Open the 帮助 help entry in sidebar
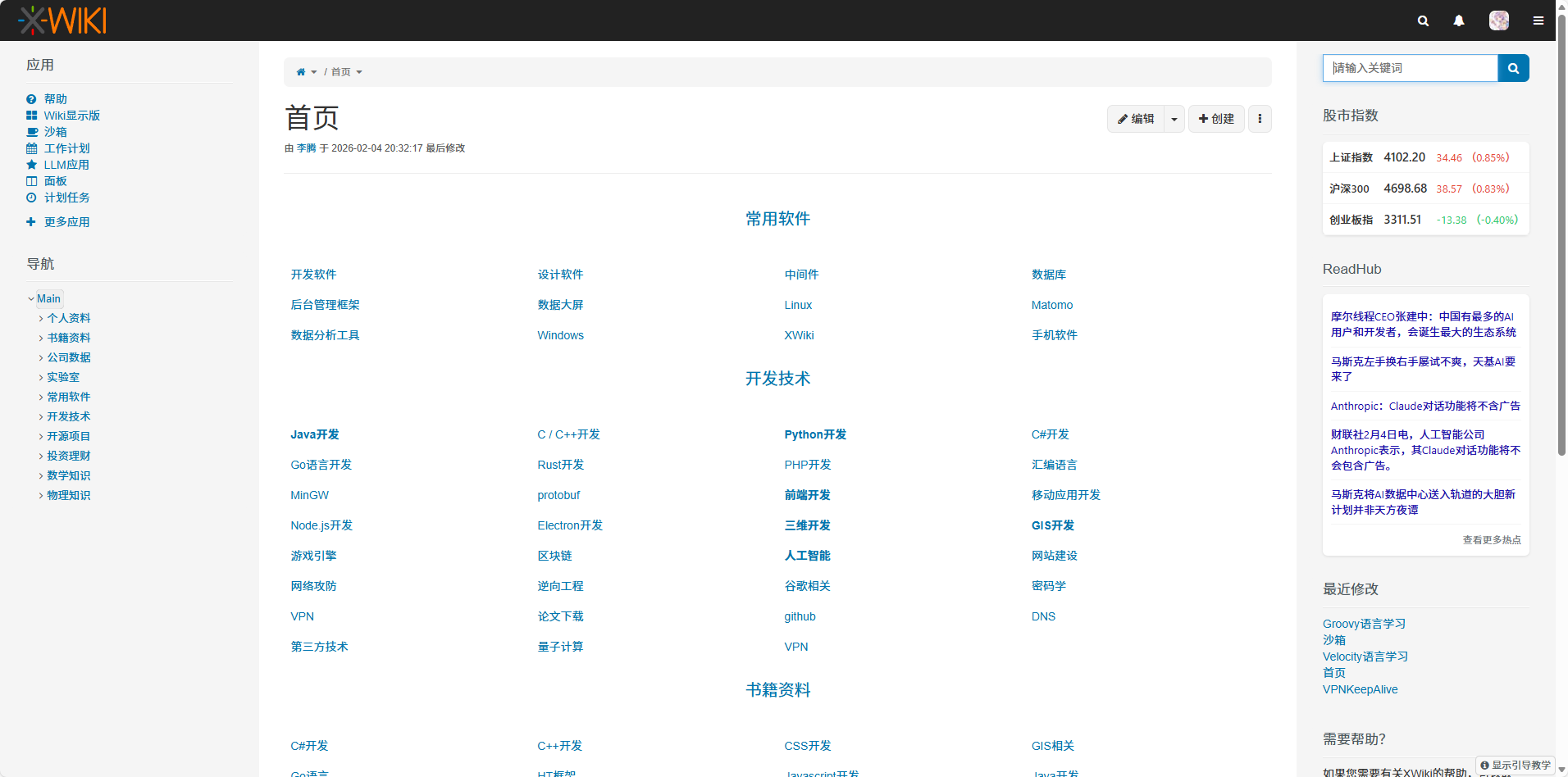Image resolution: width=1568 pixels, height=777 pixels. tap(56, 98)
